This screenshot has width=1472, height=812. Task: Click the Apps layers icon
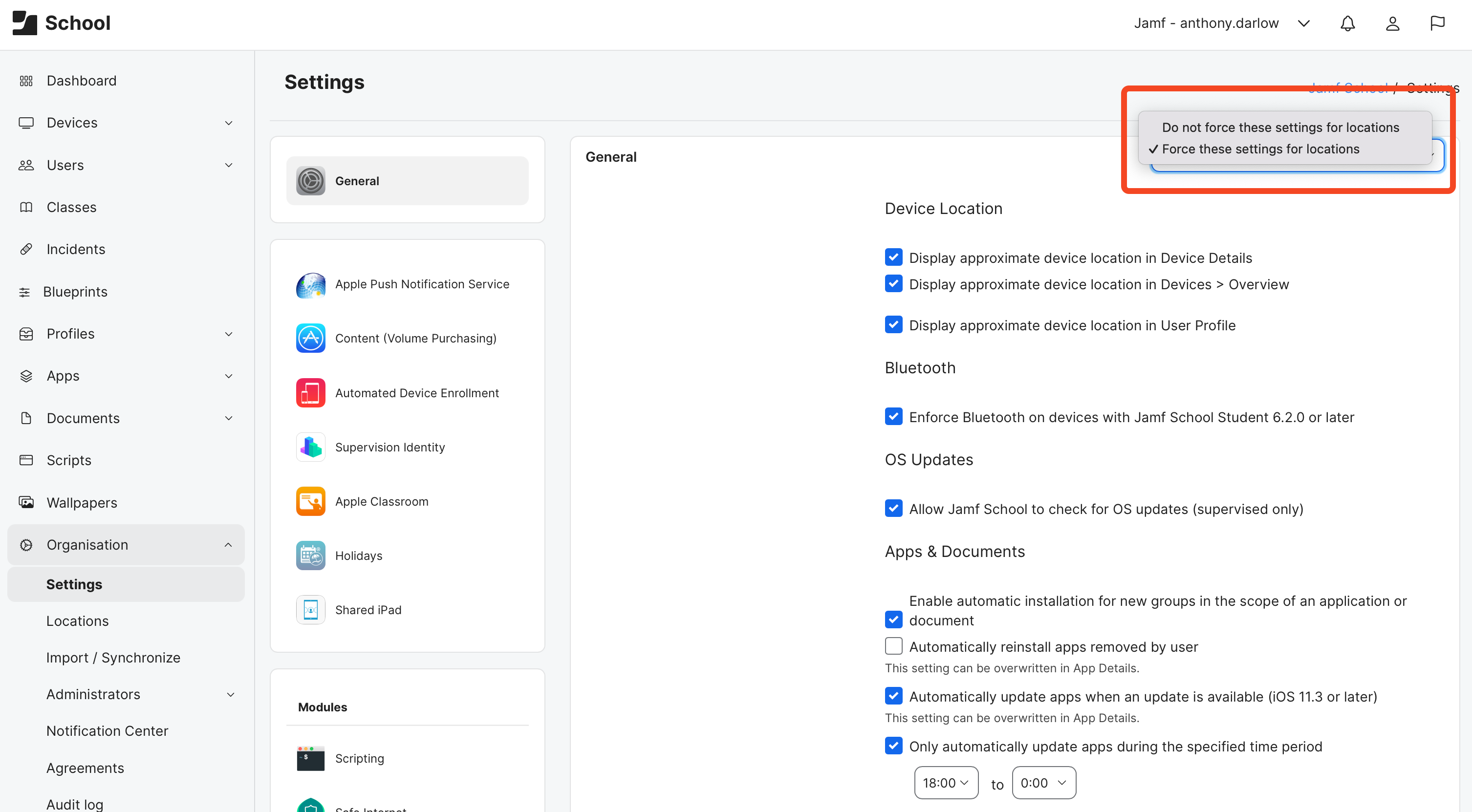coord(26,376)
